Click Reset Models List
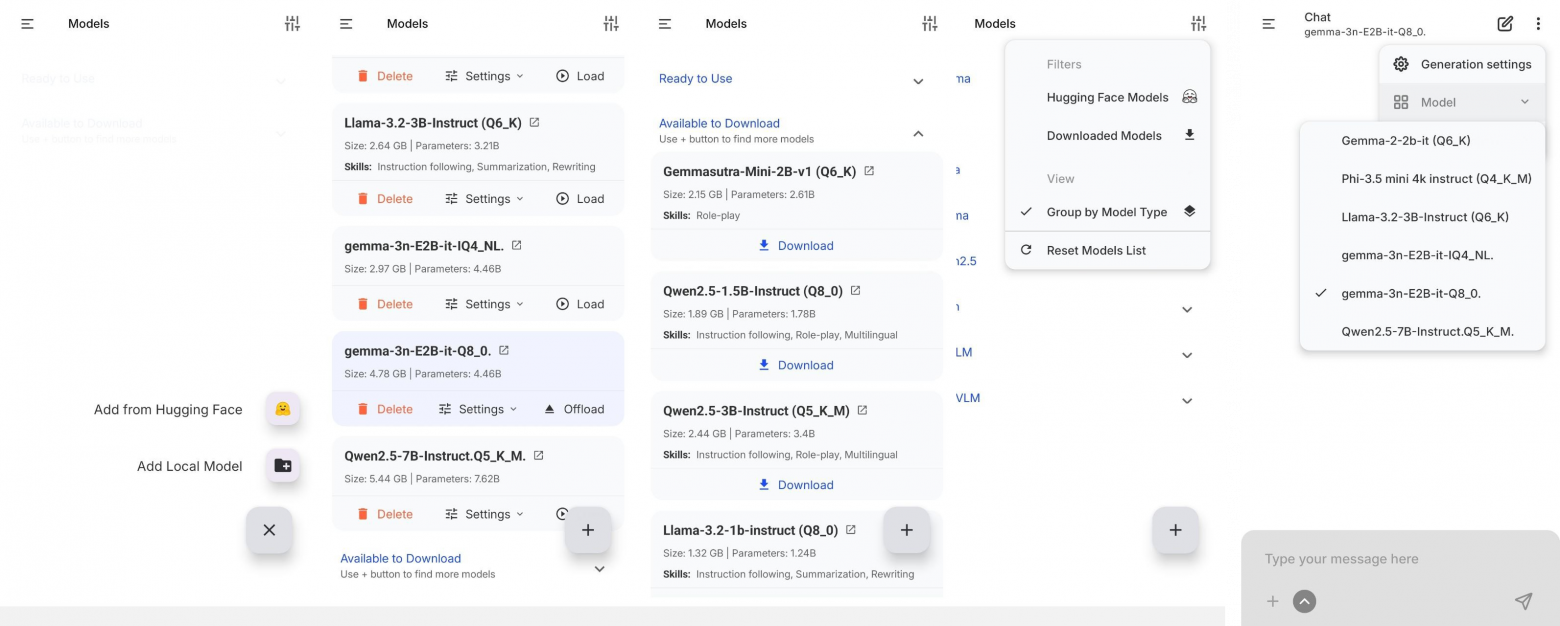1560x626 pixels. [x=1108, y=250]
